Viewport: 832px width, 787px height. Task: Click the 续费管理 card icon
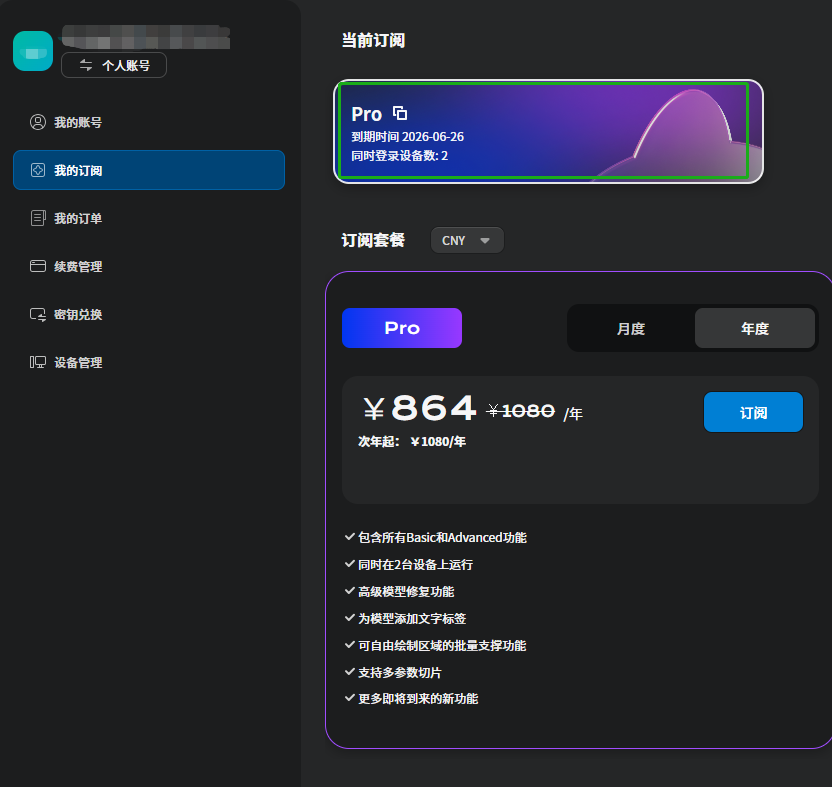[x=38, y=266]
